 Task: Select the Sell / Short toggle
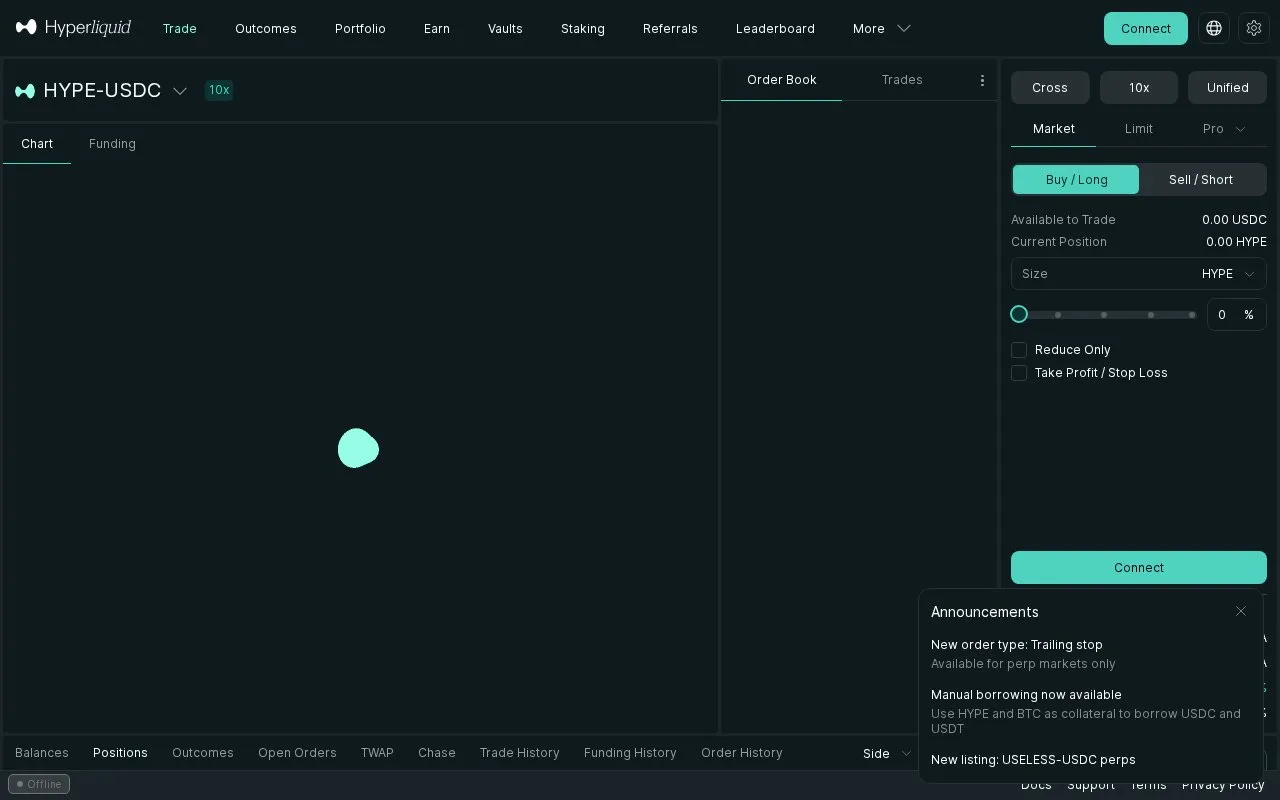1201,180
